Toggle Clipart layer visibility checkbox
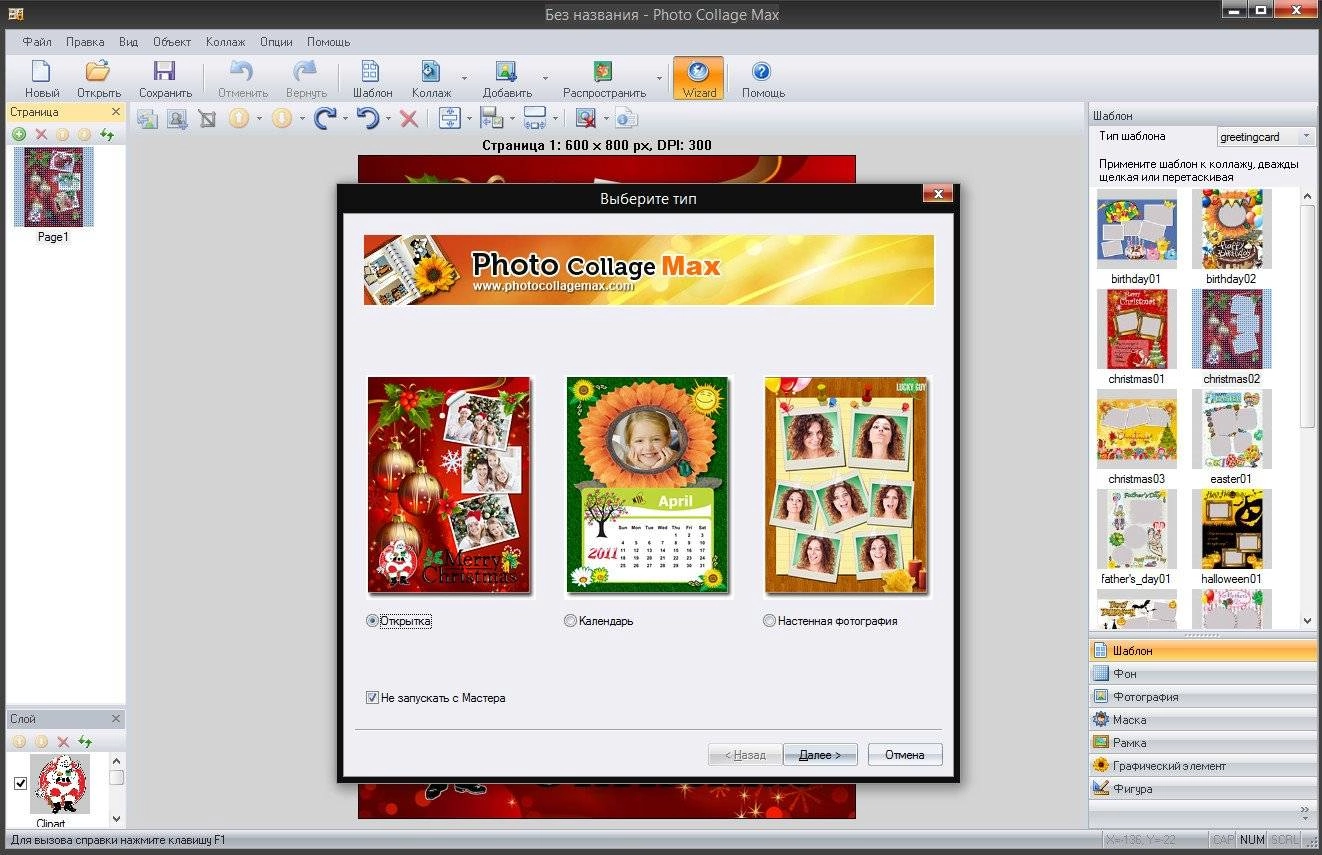This screenshot has width=1322, height=855. [20, 783]
